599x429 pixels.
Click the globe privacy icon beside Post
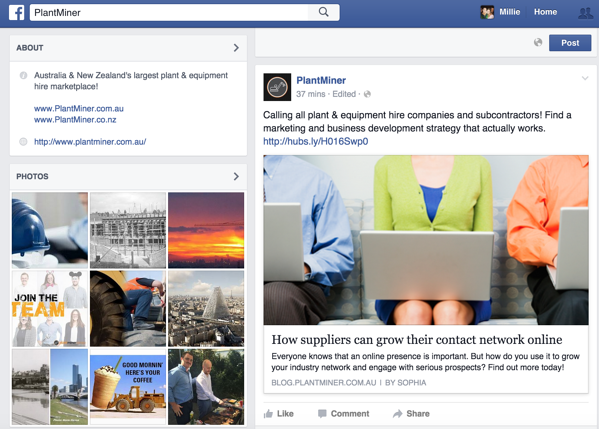tap(538, 42)
